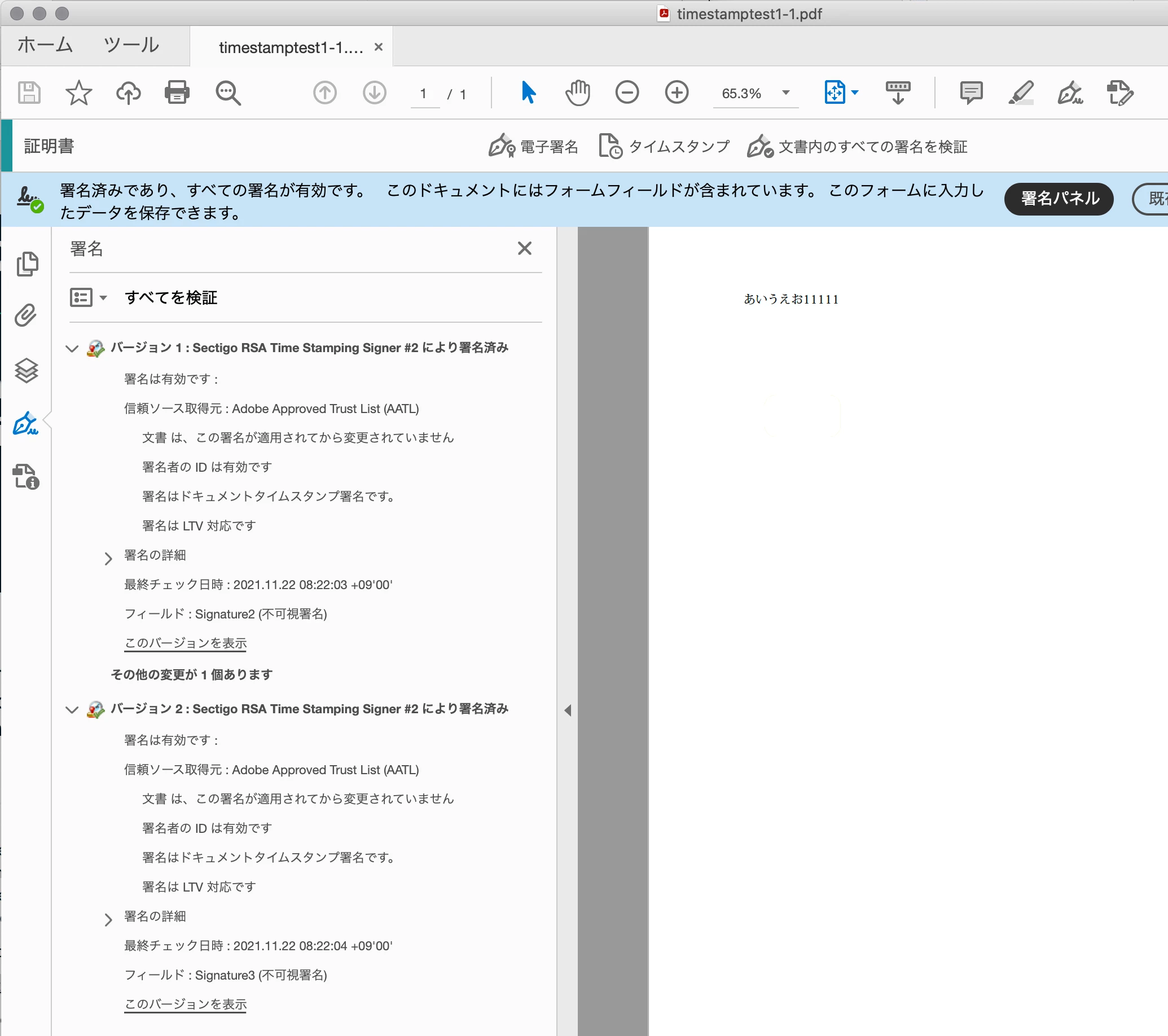Collapse the バージョン 1 signature entry

tap(72, 348)
